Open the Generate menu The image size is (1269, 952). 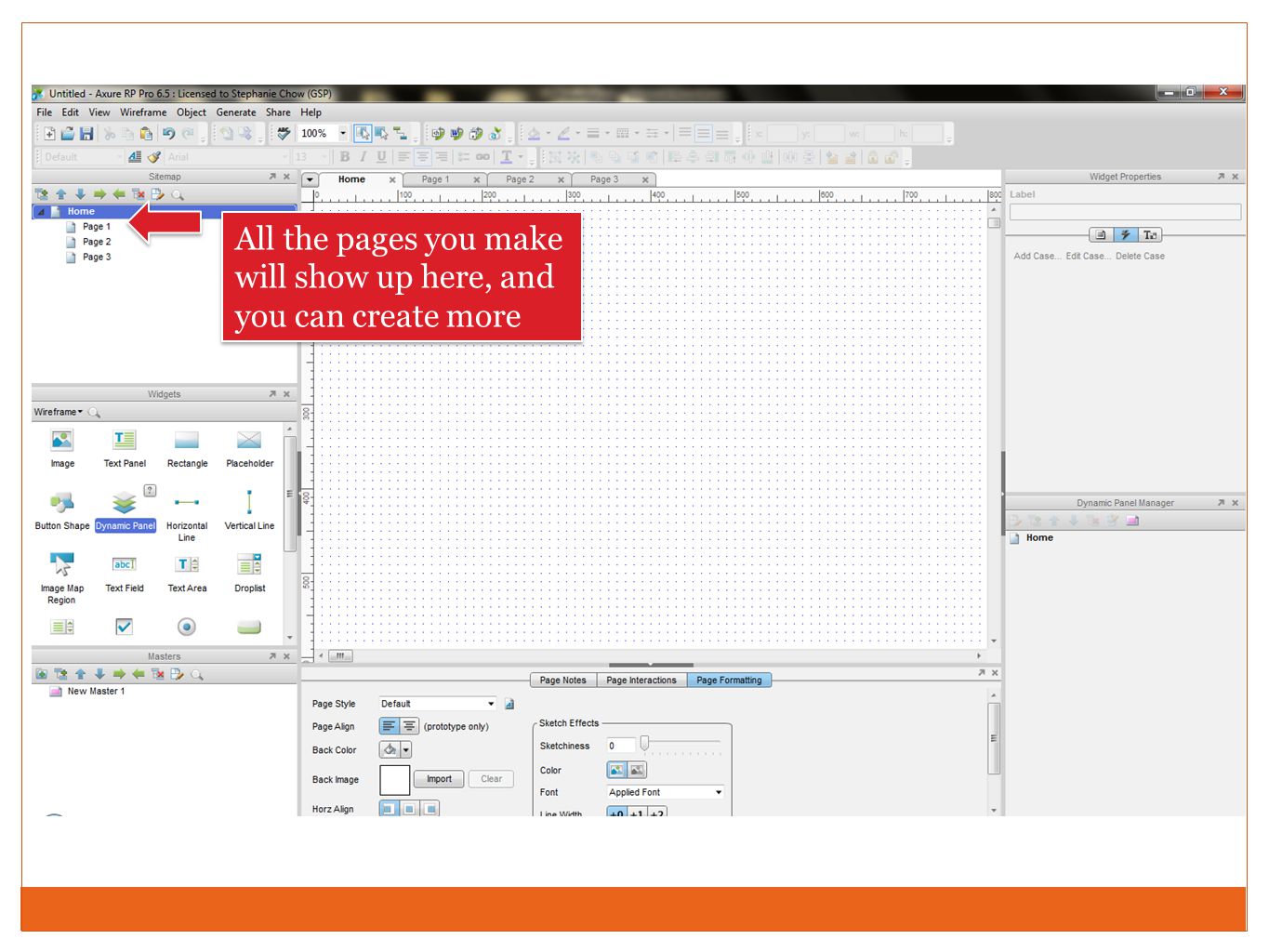coord(236,112)
